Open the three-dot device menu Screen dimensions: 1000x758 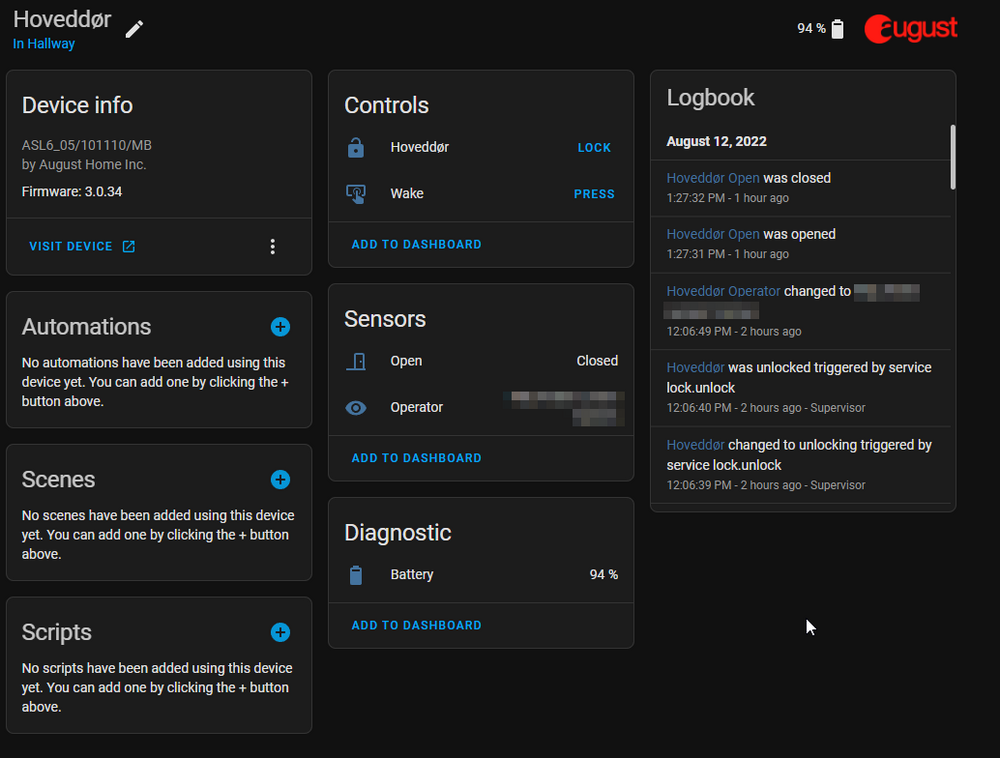tap(272, 246)
